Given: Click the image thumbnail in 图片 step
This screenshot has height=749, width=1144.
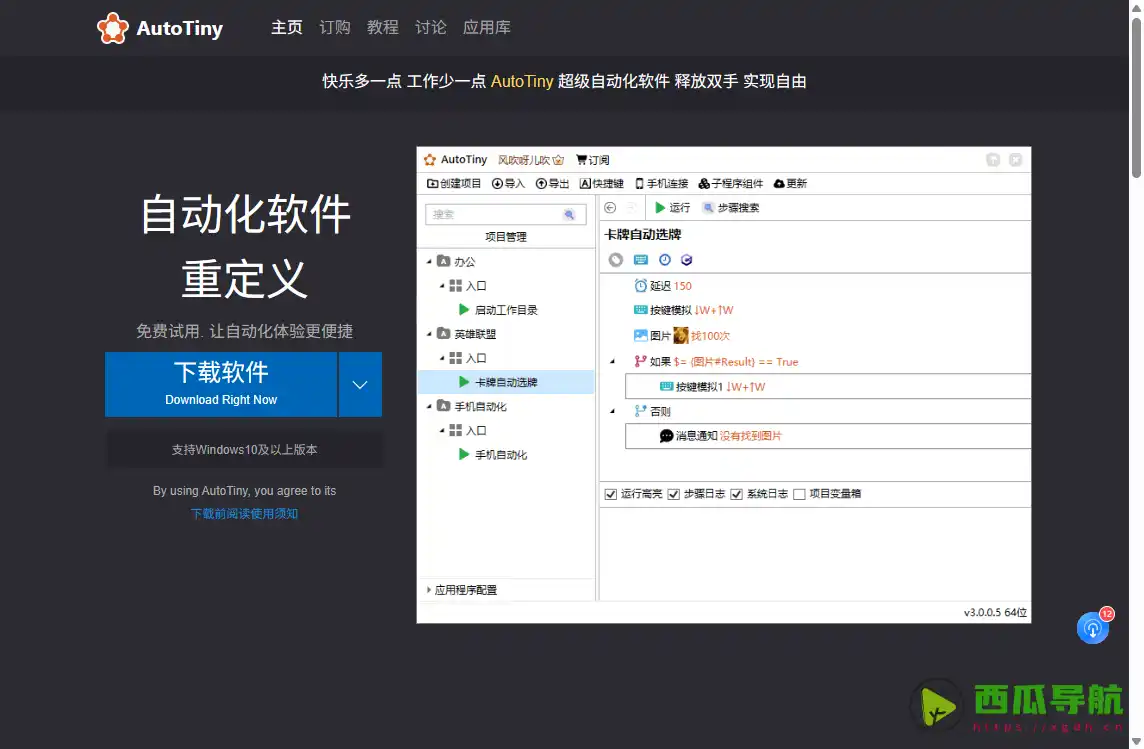Looking at the screenshot, I should tap(681, 335).
